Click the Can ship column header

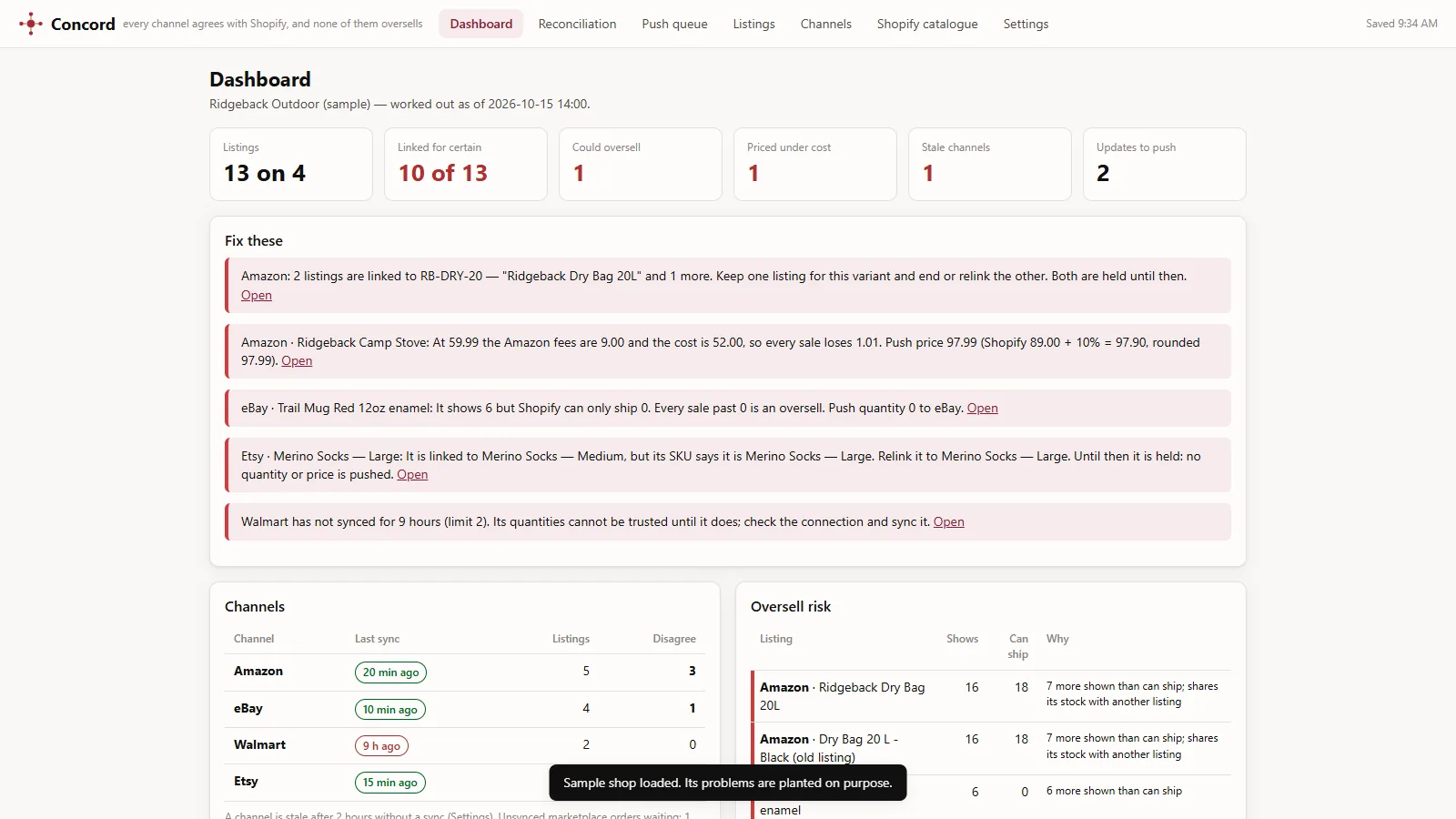coord(1018,646)
